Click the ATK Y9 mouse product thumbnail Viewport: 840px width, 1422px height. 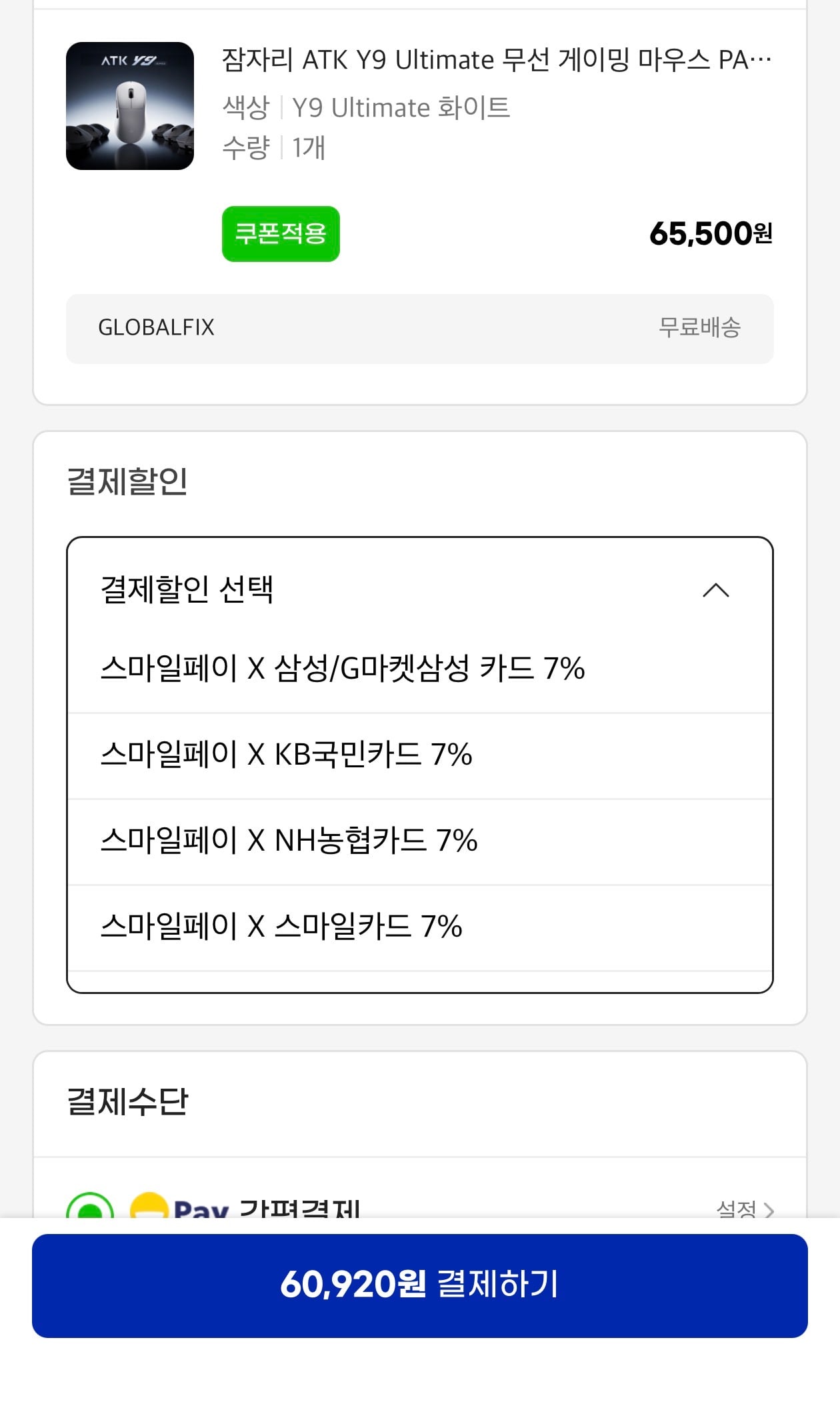[x=130, y=106]
